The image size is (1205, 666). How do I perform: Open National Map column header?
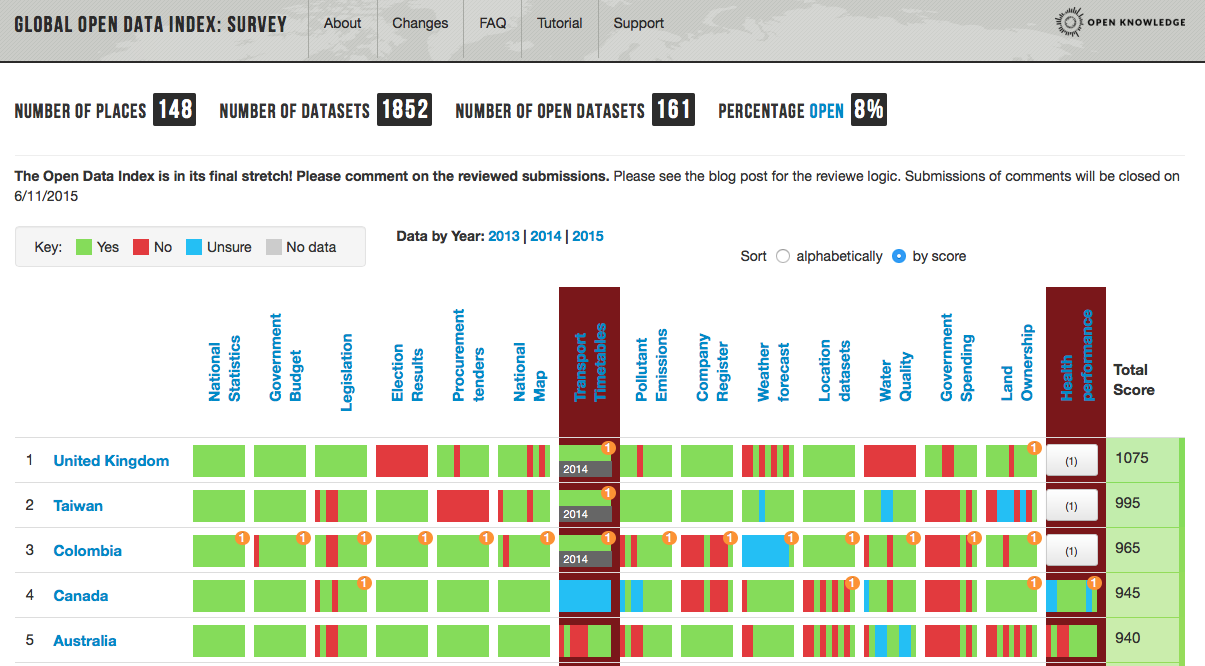pyautogui.click(x=529, y=372)
